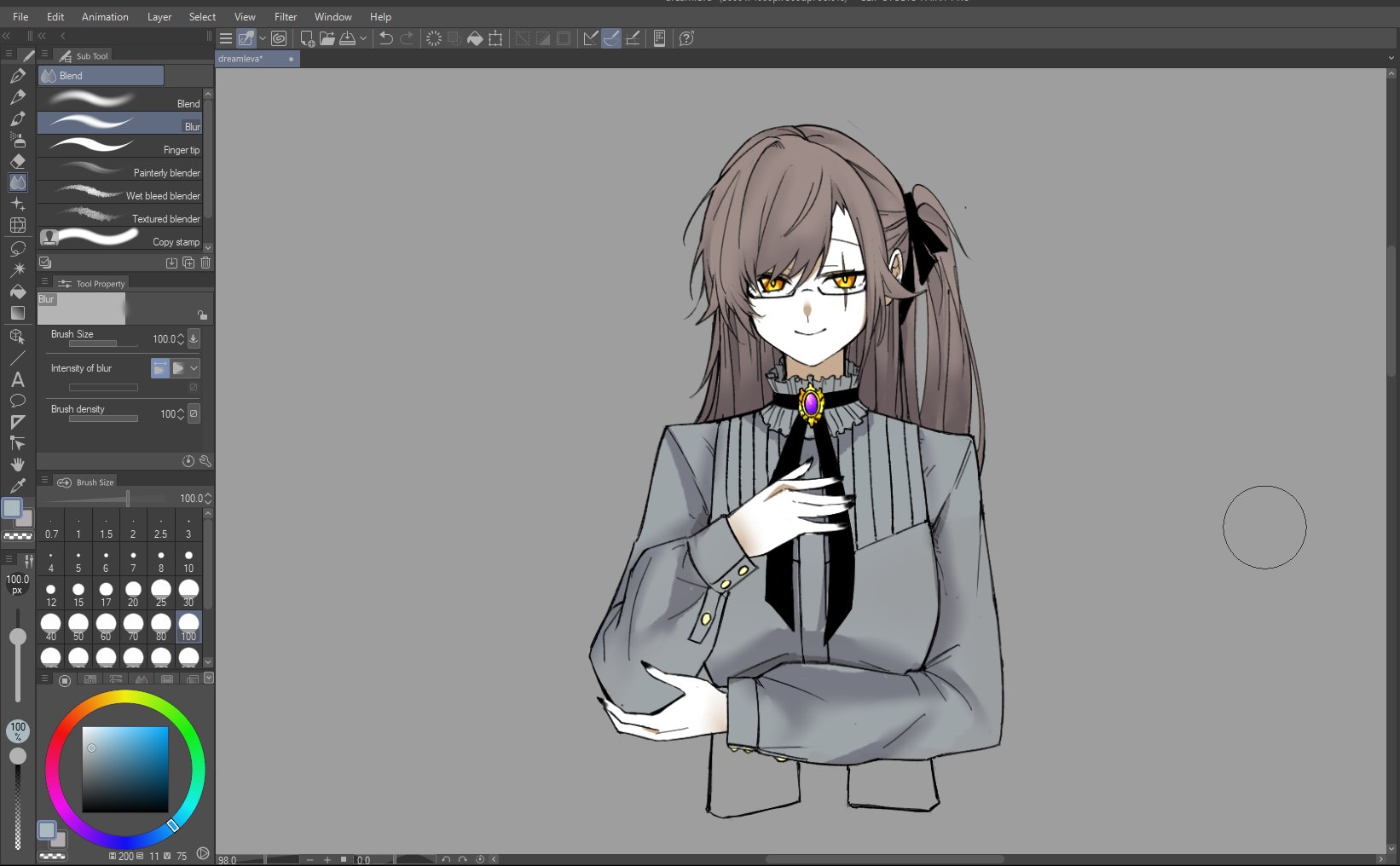Expand the color panel tabs dropdown
1400x866 pixels.
[x=209, y=678]
